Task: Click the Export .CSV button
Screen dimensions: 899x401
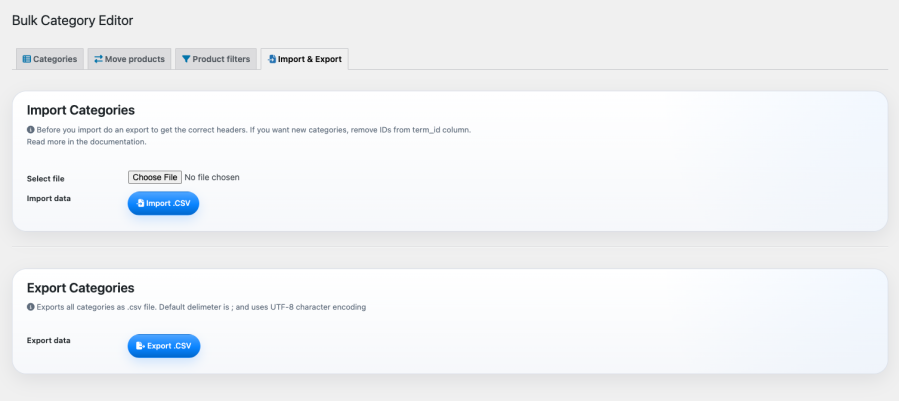Action: pyautogui.click(x=164, y=346)
